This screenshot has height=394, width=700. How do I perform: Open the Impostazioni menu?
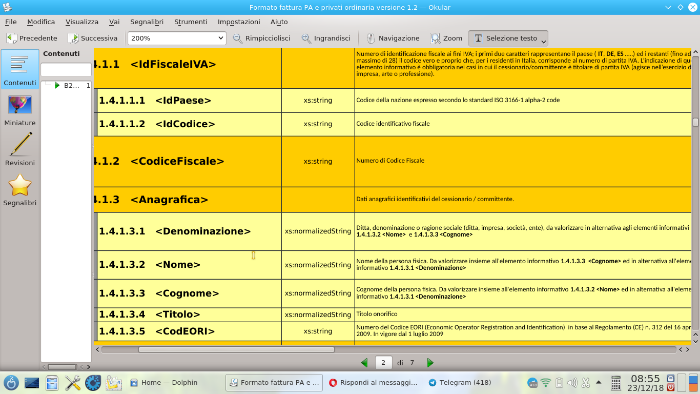(x=239, y=21)
